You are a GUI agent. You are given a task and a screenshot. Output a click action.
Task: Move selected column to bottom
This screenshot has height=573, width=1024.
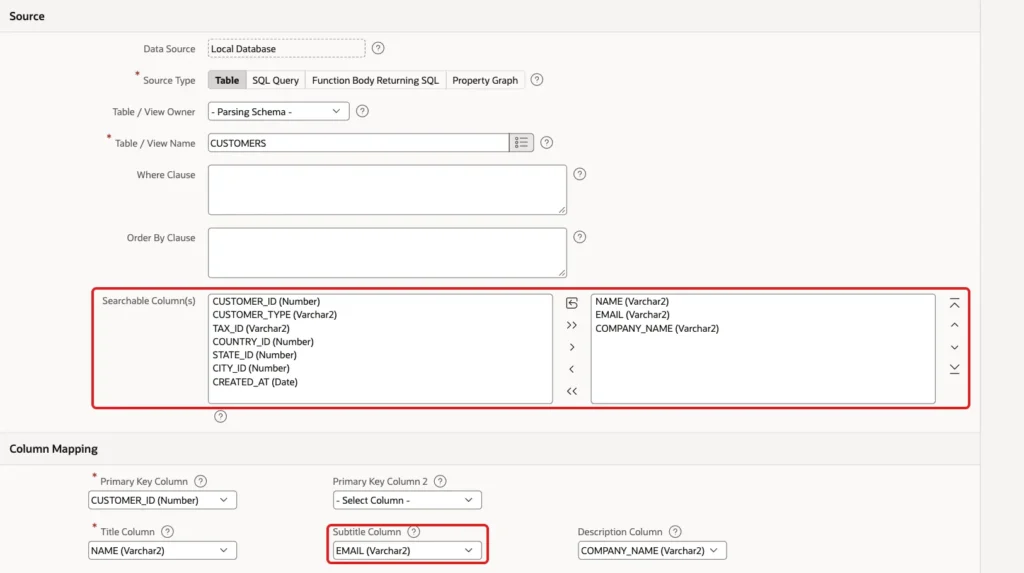(954, 369)
